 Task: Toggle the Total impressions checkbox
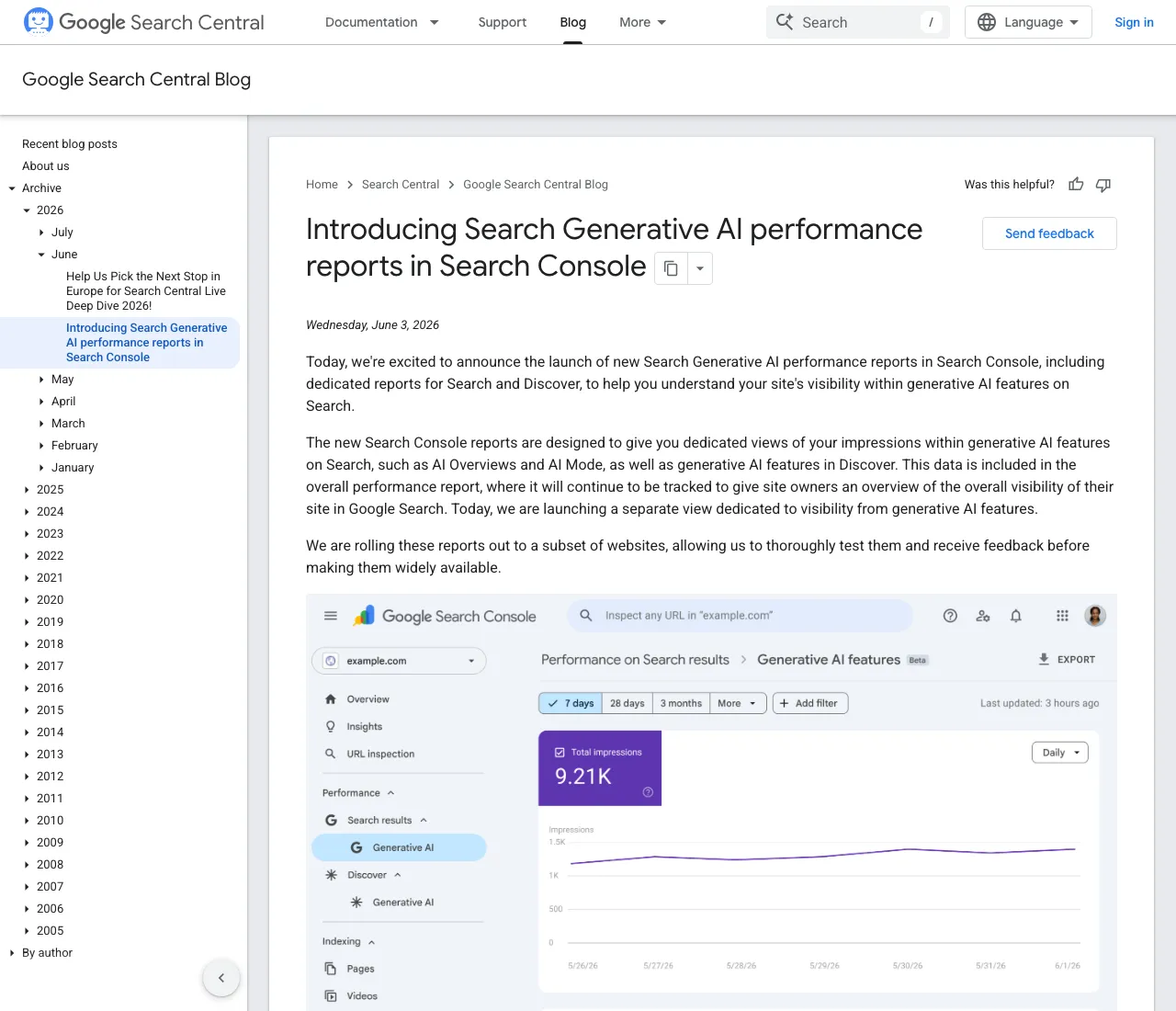pos(560,752)
